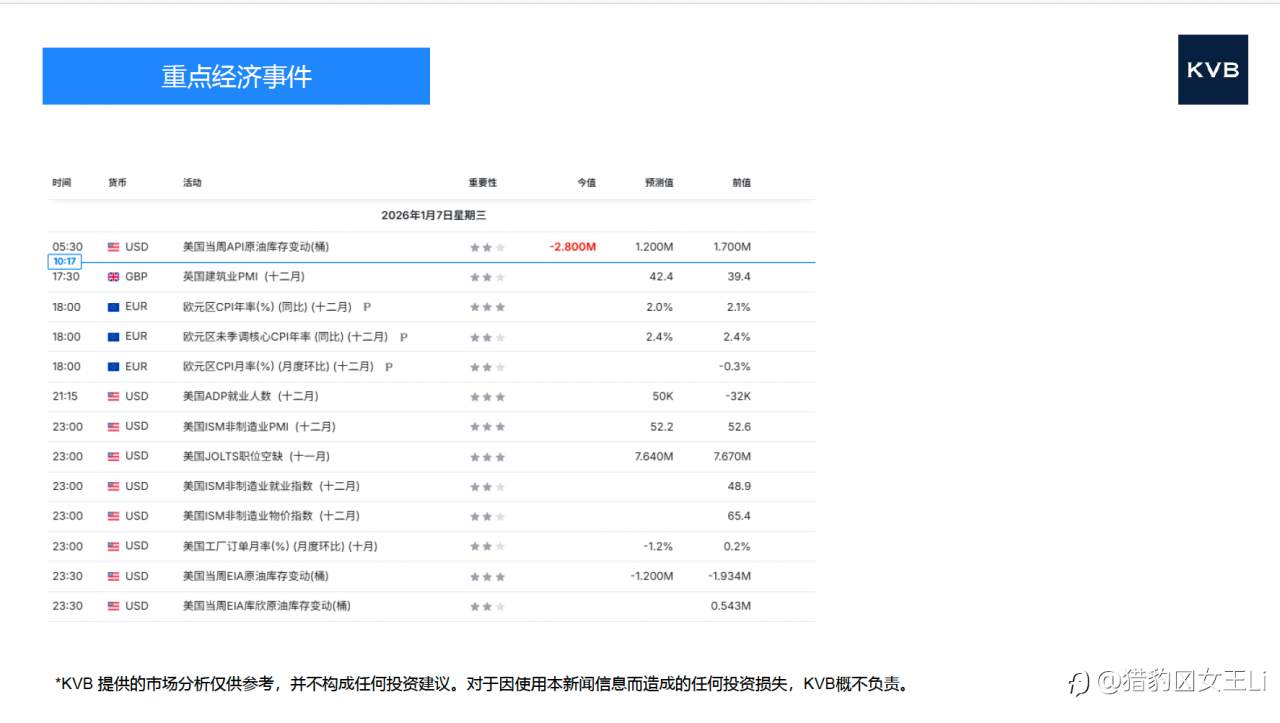Click the USD flag next to 美国ADP就业人数

(114, 396)
